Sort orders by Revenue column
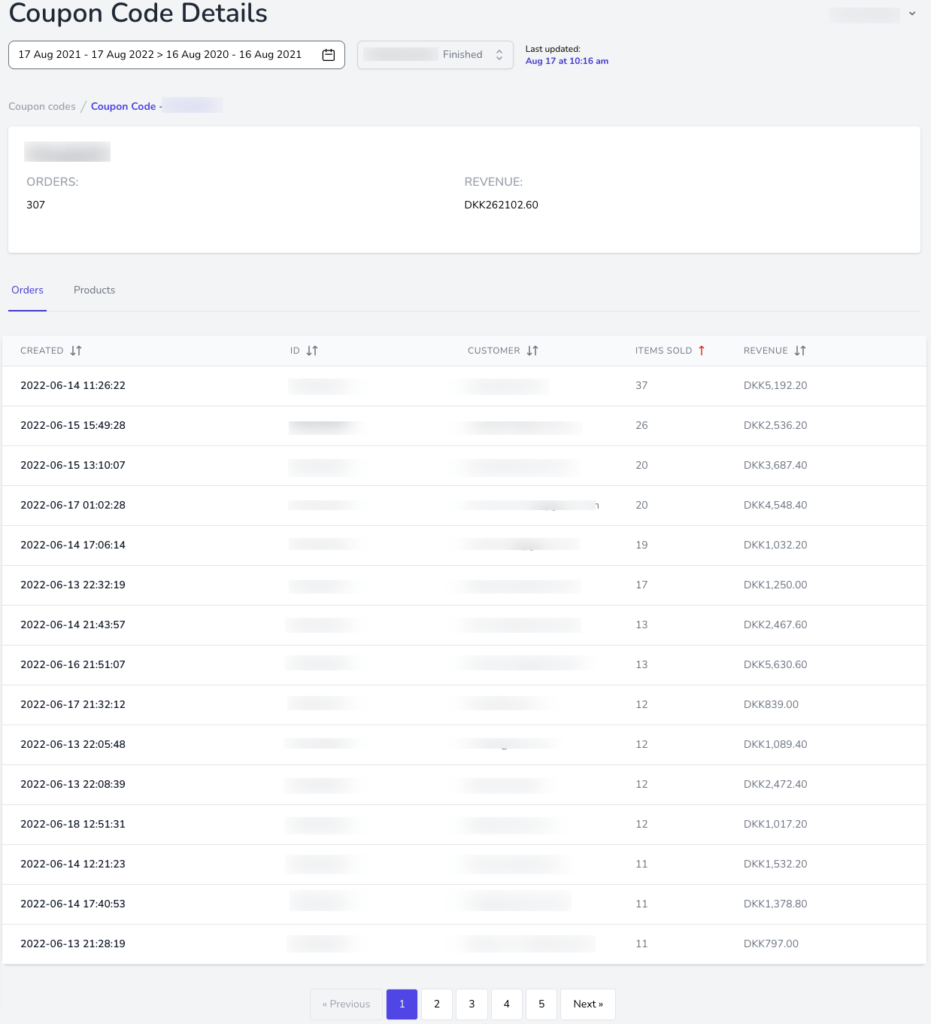The image size is (931, 1024). (800, 351)
